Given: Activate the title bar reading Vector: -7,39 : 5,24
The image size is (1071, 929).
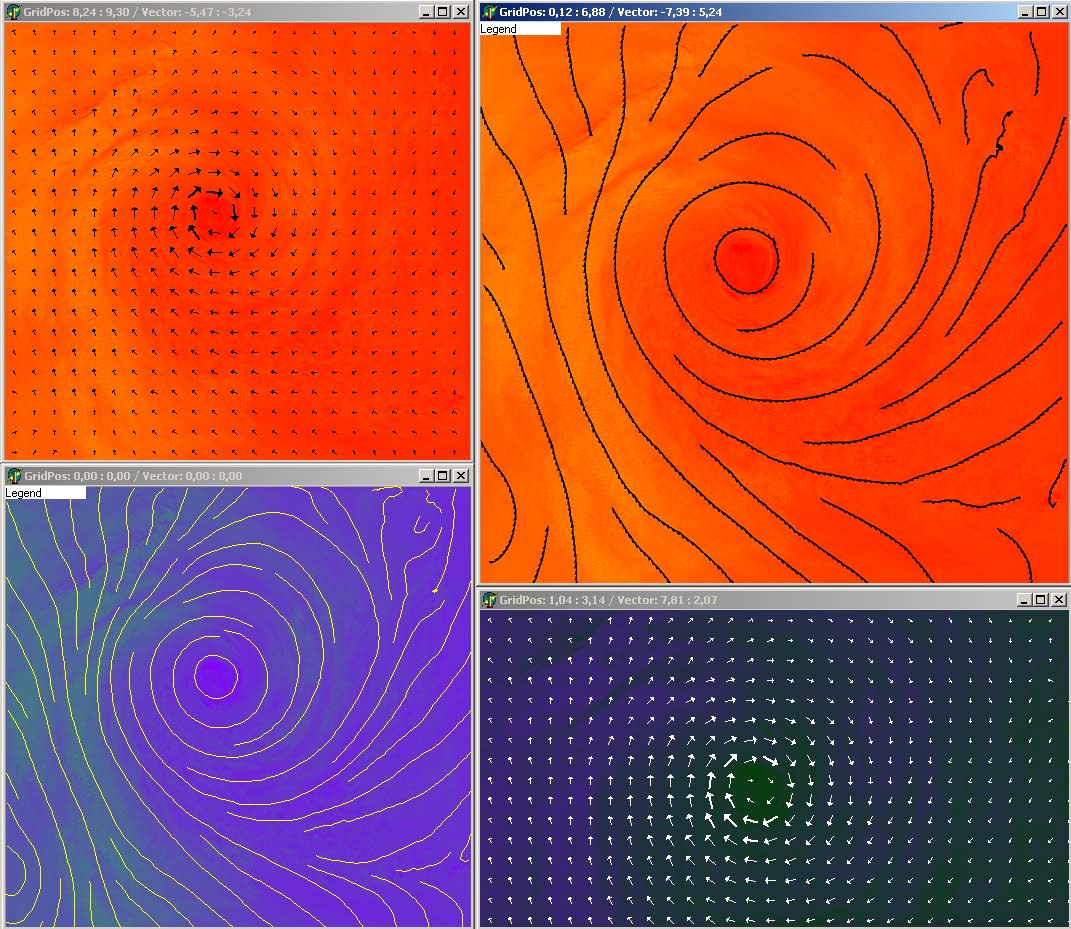Looking at the screenshot, I should (x=680, y=12).
